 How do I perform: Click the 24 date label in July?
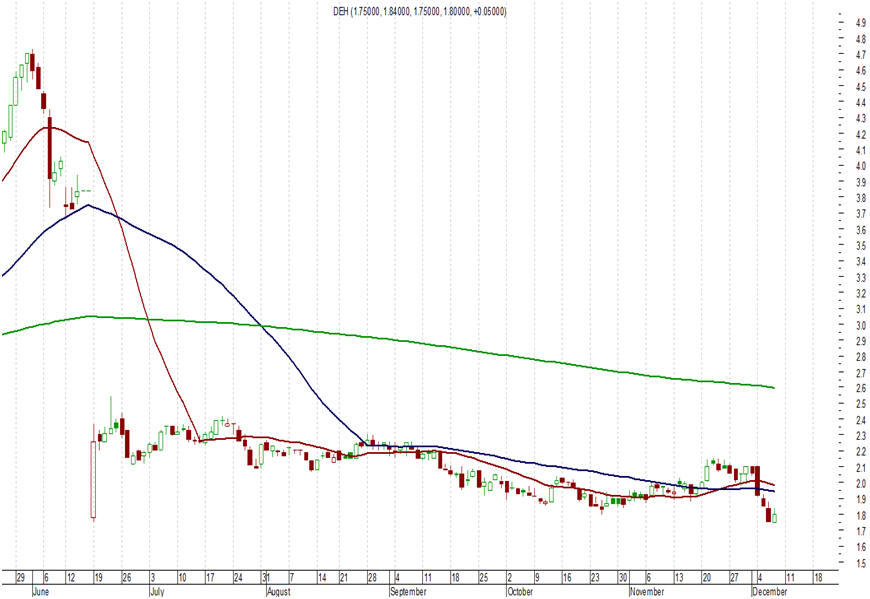pyautogui.click(x=238, y=578)
